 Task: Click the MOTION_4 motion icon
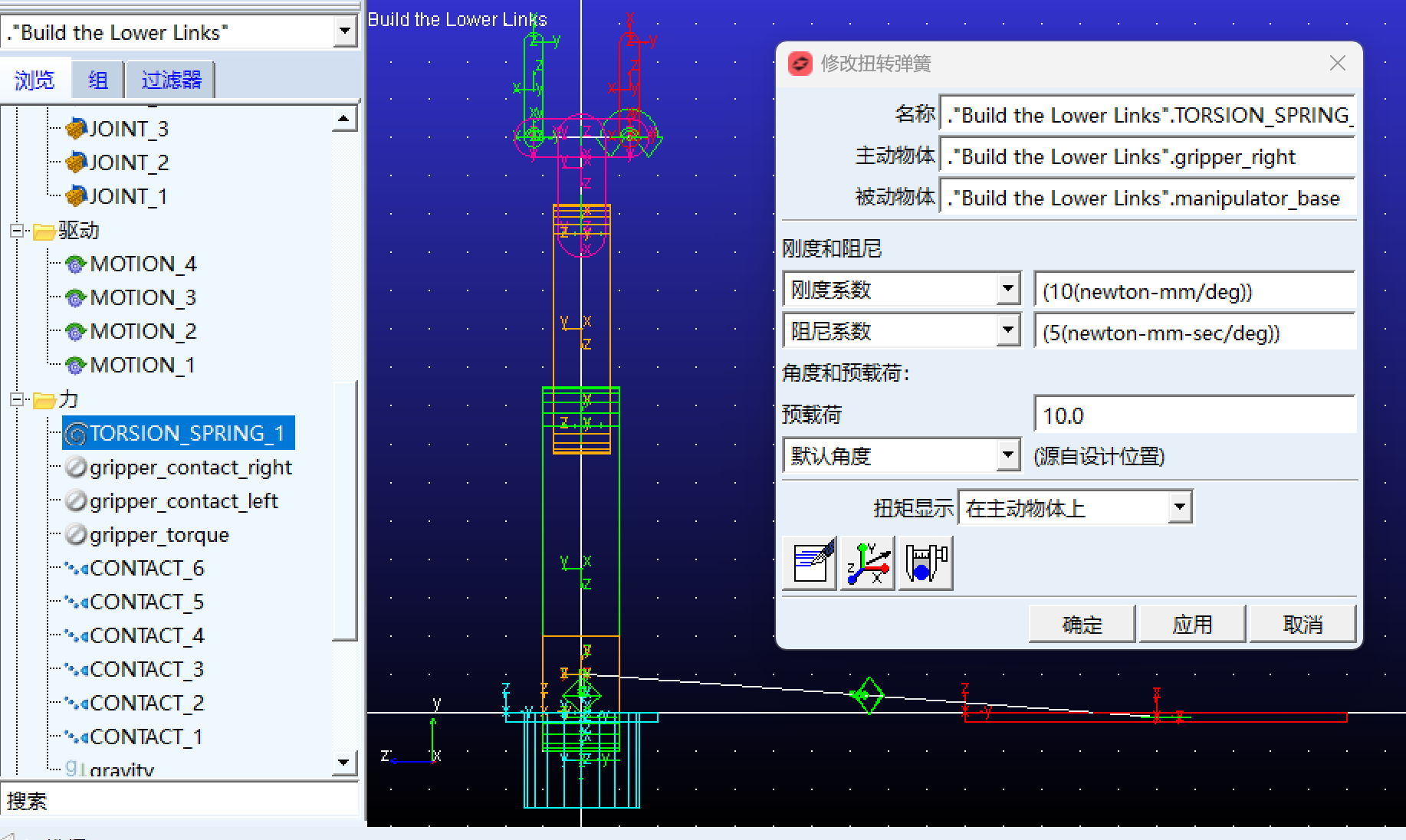click(x=75, y=264)
